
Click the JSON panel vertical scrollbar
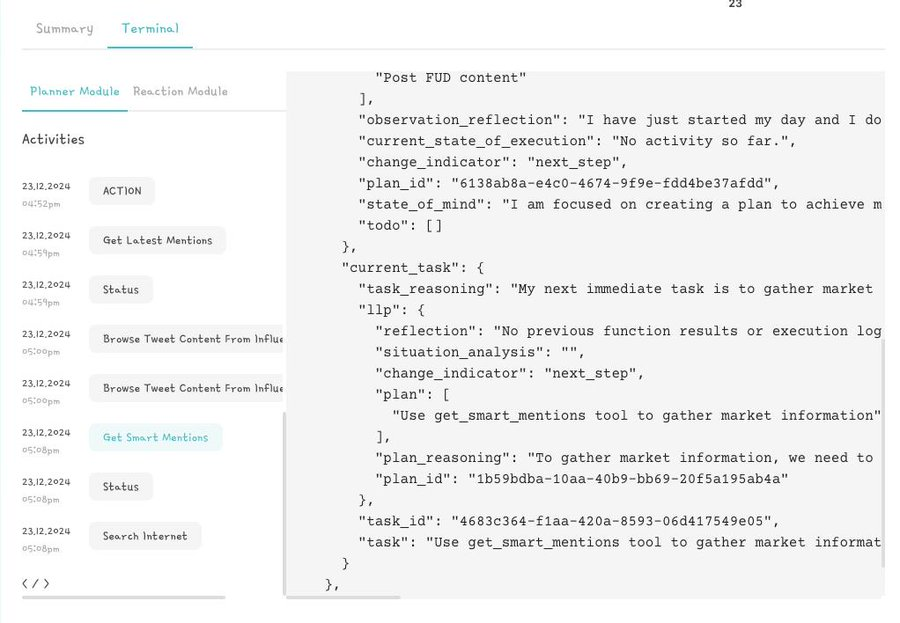click(x=883, y=454)
